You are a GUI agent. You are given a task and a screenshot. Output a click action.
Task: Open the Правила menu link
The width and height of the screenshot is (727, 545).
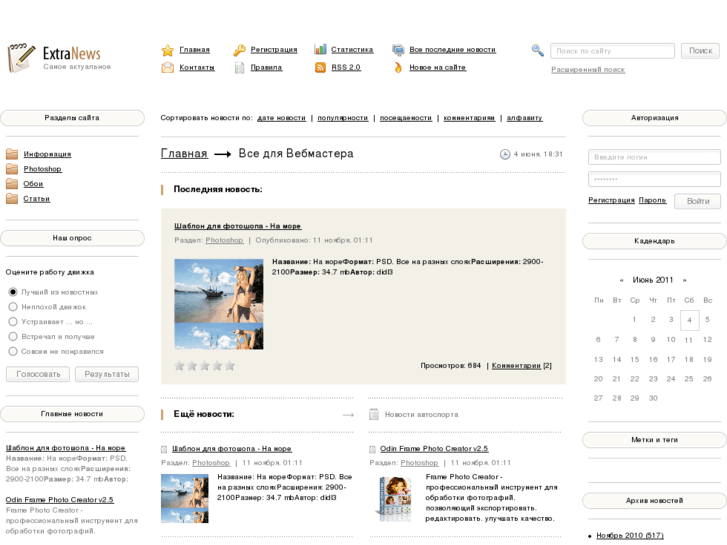pyautogui.click(x=266, y=68)
